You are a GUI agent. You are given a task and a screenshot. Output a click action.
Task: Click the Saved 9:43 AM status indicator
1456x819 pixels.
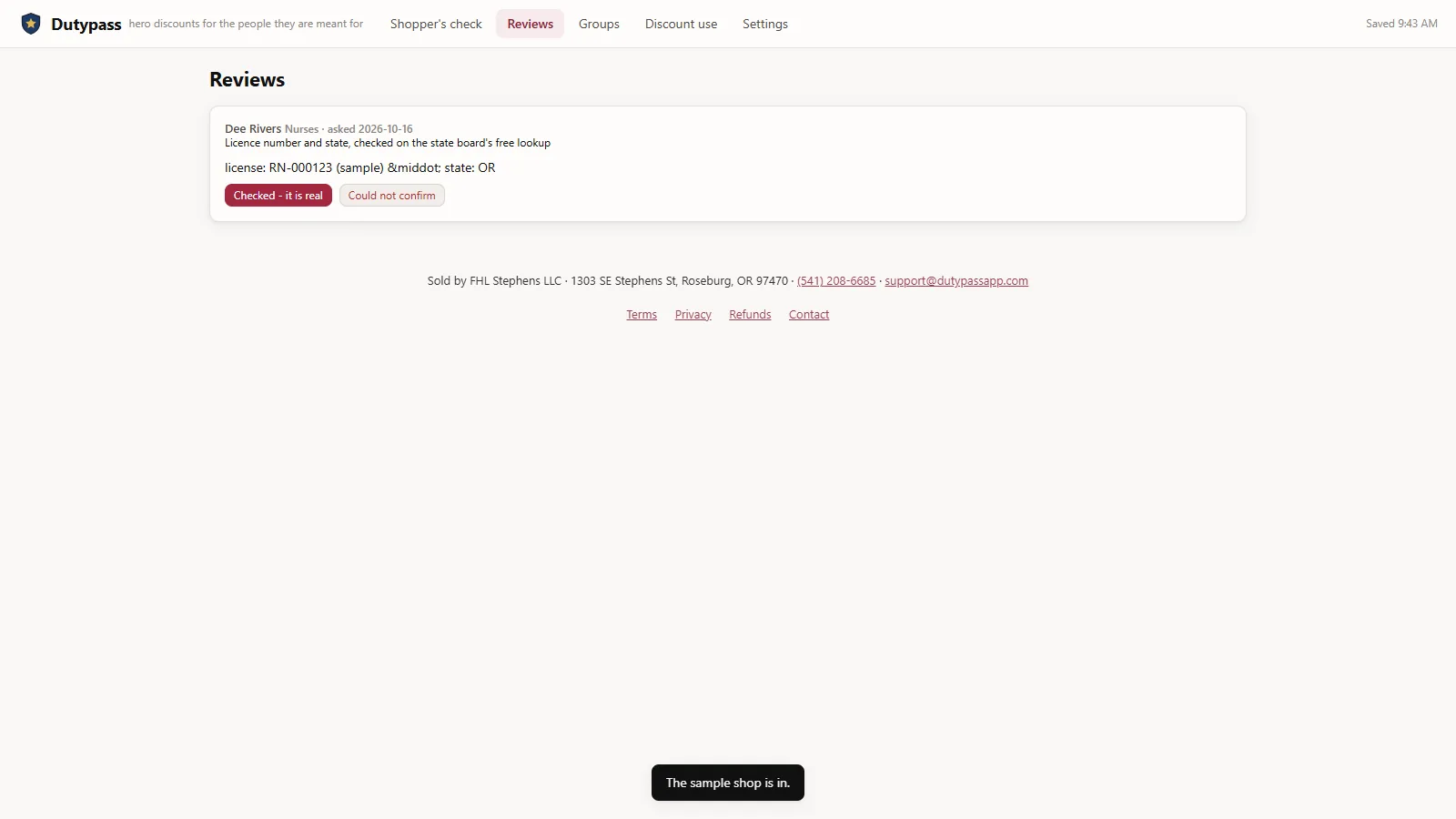point(1401,24)
